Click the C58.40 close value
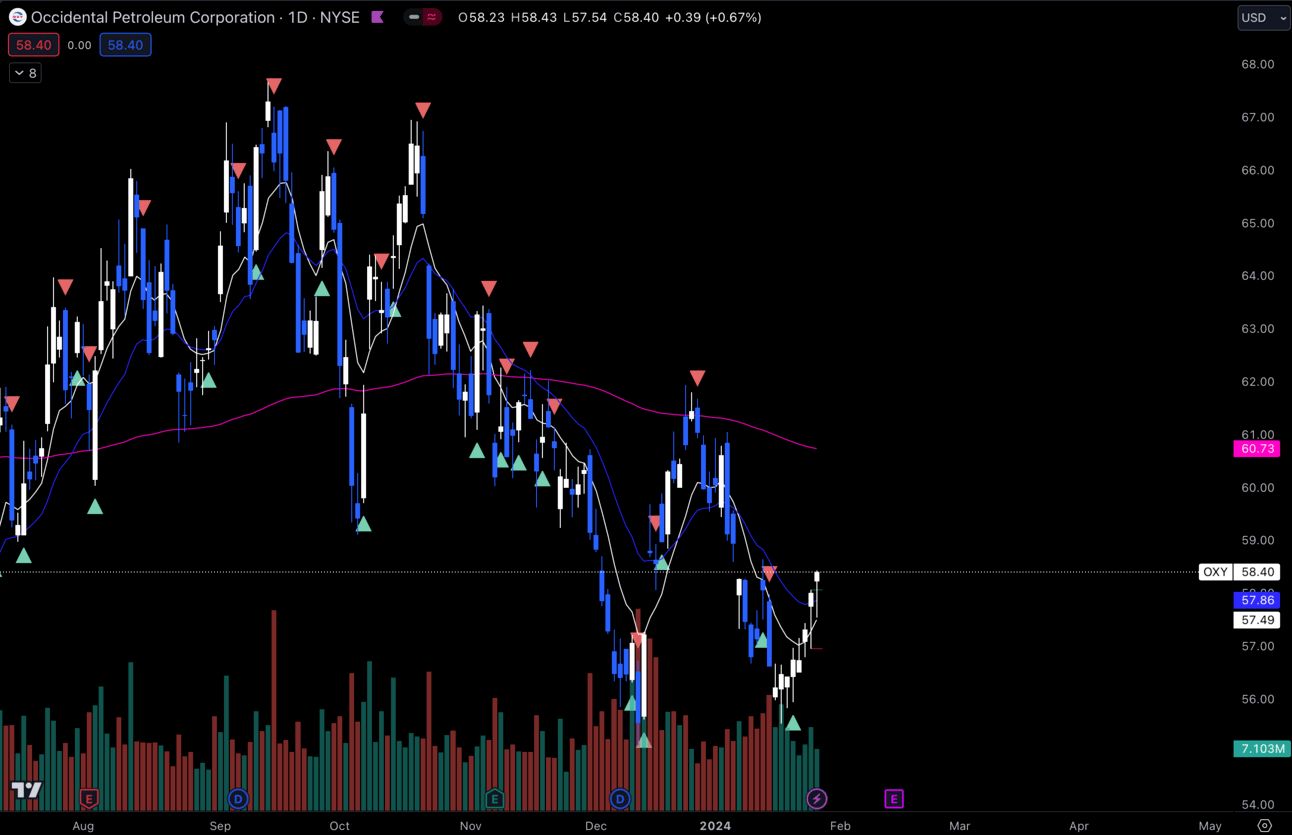 [x=635, y=17]
